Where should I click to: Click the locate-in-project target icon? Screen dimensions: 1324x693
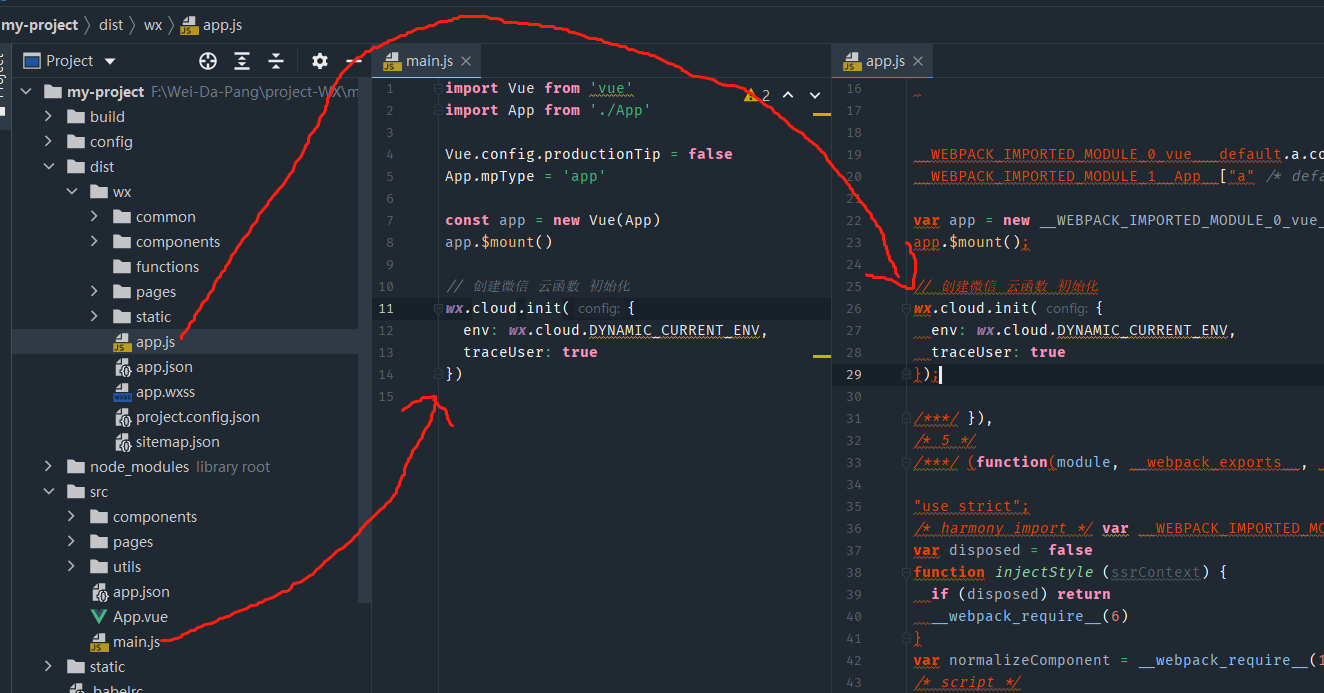point(208,61)
